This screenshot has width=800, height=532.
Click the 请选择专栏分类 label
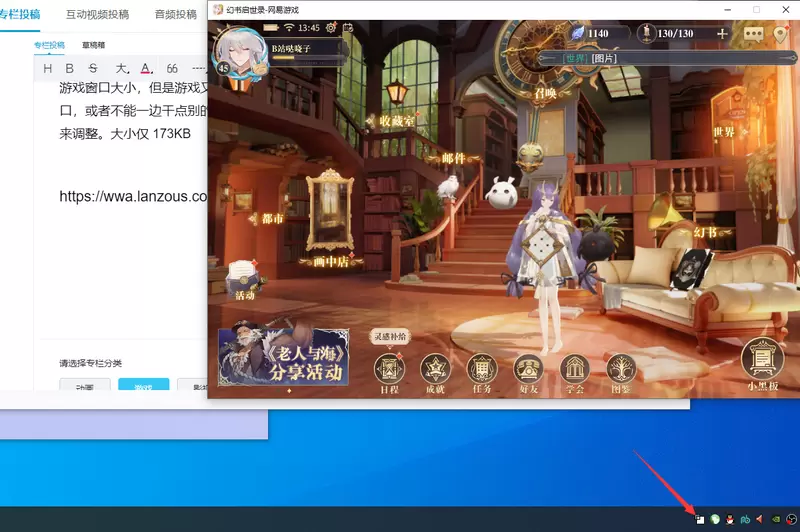pyautogui.click(x=90, y=363)
